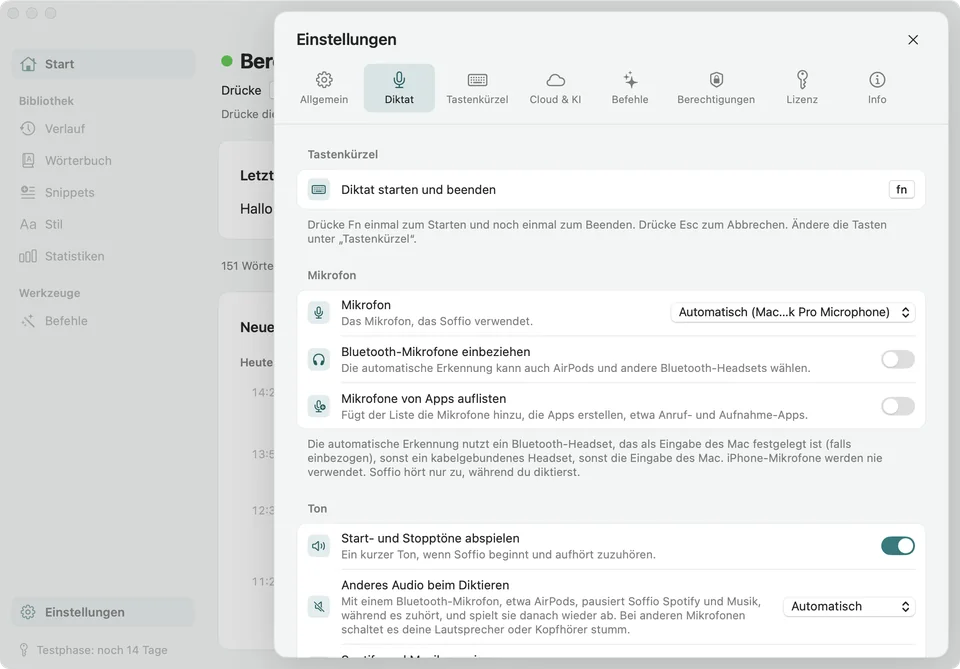Screen dimensions: 960x669
Task: Disable Start- und Stopptöne abspielen
Action: (898, 545)
